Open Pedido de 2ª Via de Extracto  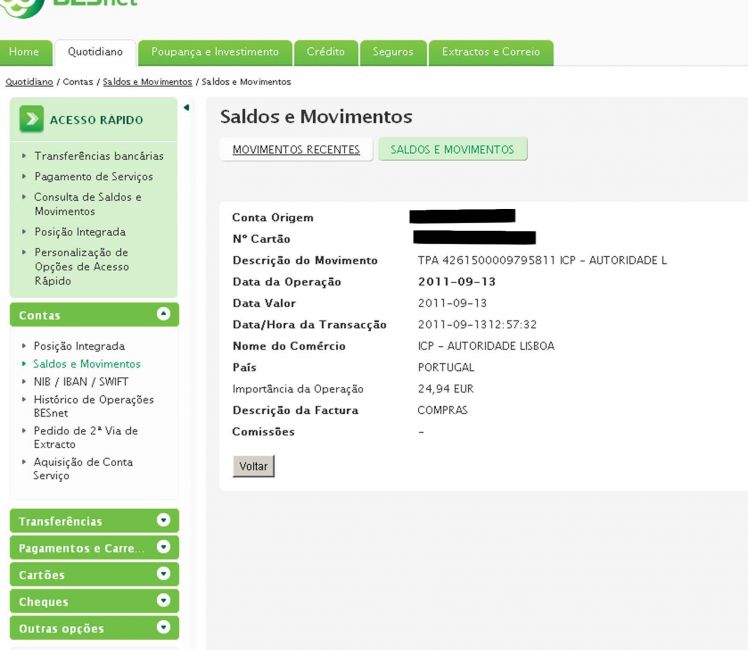[x=85, y=437]
